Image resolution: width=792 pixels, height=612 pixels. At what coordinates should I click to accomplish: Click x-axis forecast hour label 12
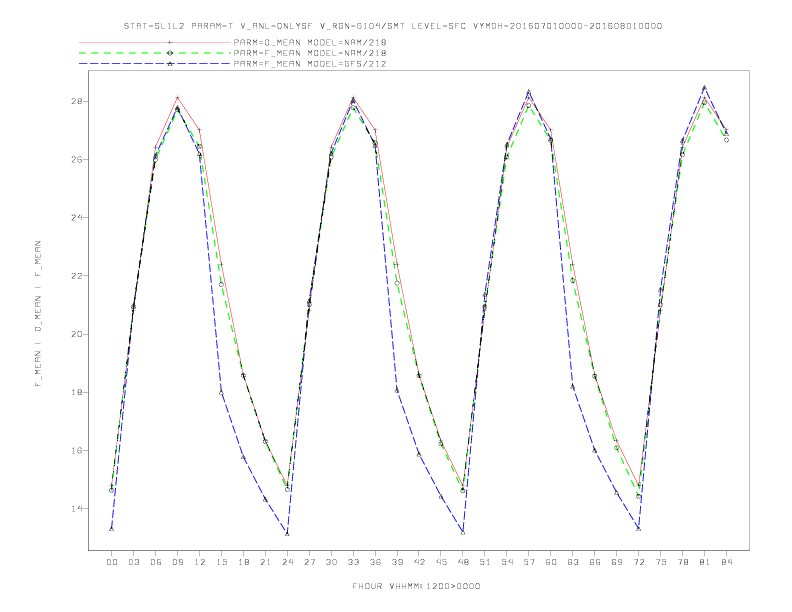(x=200, y=562)
